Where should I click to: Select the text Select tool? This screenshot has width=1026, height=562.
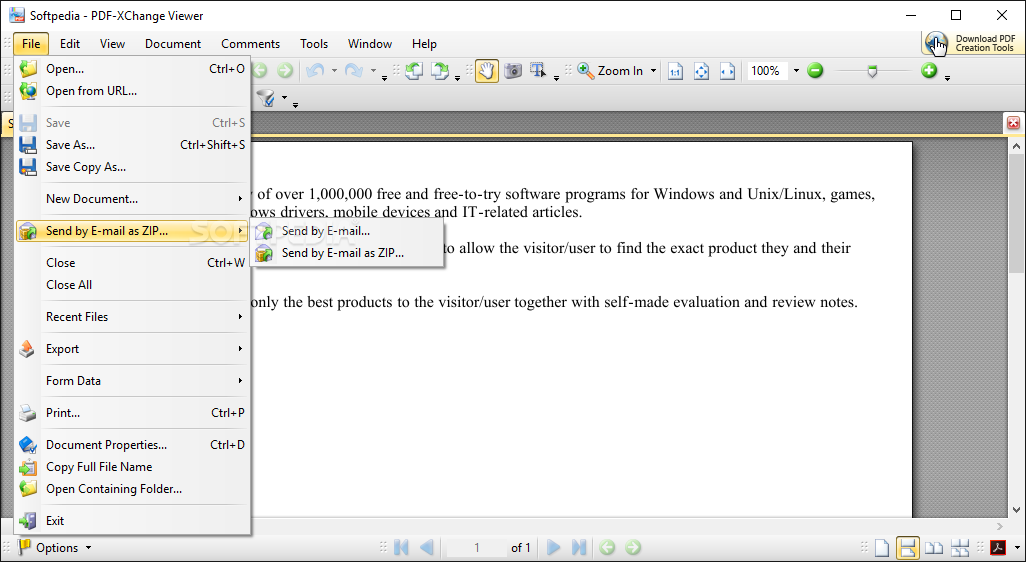click(539, 71)
